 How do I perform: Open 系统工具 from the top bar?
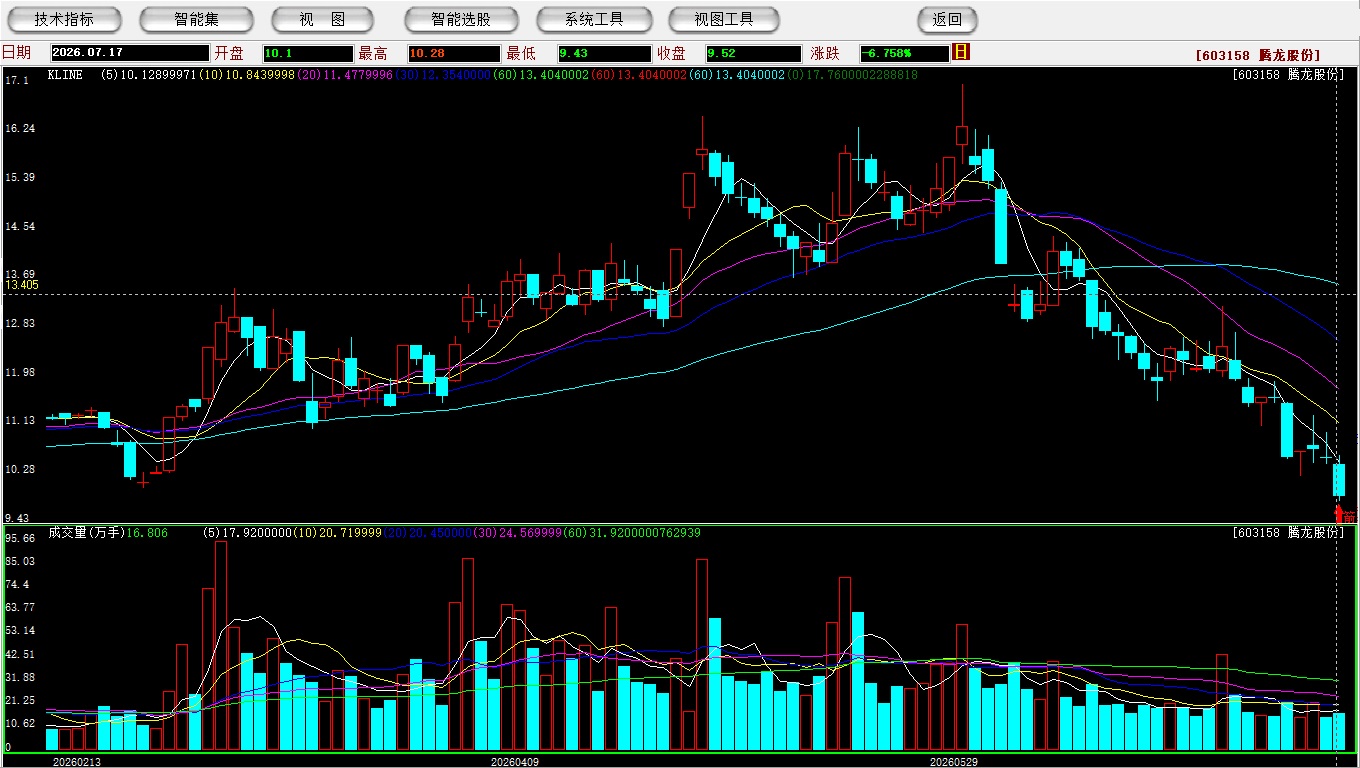(594, 20)
